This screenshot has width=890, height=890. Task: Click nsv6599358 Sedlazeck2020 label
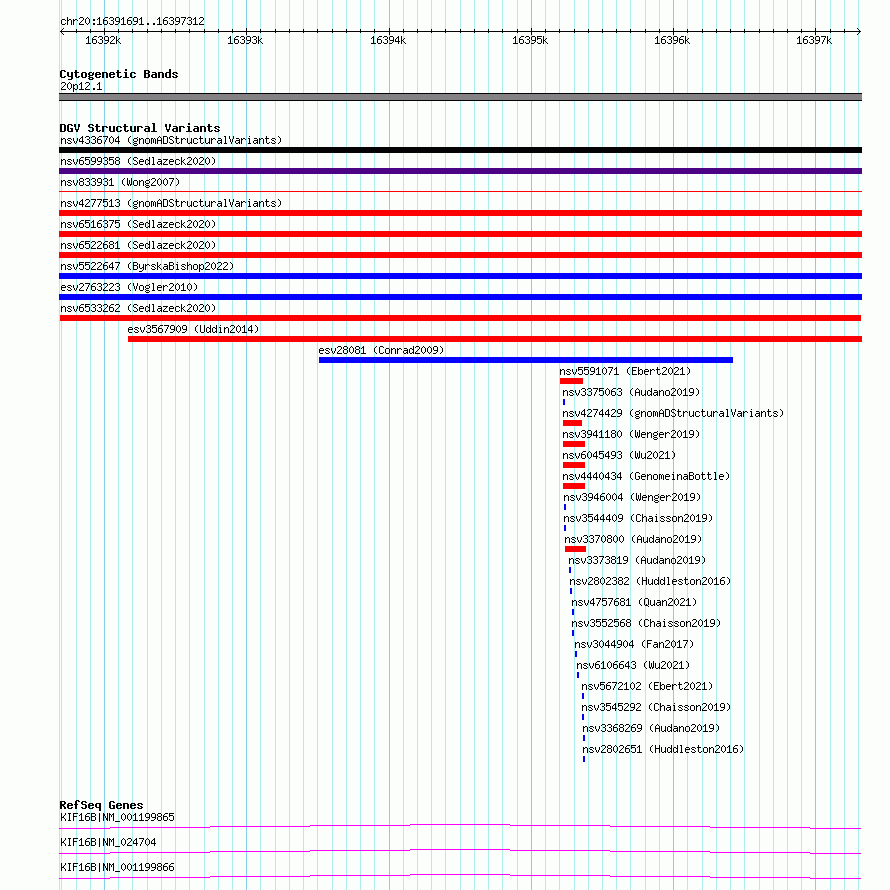tap(138, 161)
